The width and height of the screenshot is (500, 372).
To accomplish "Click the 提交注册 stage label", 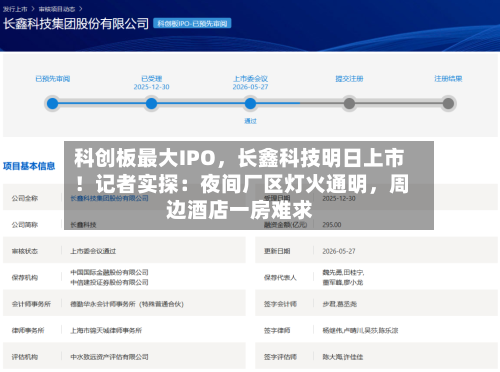I will pyautogui.click(x=349, y=79).
